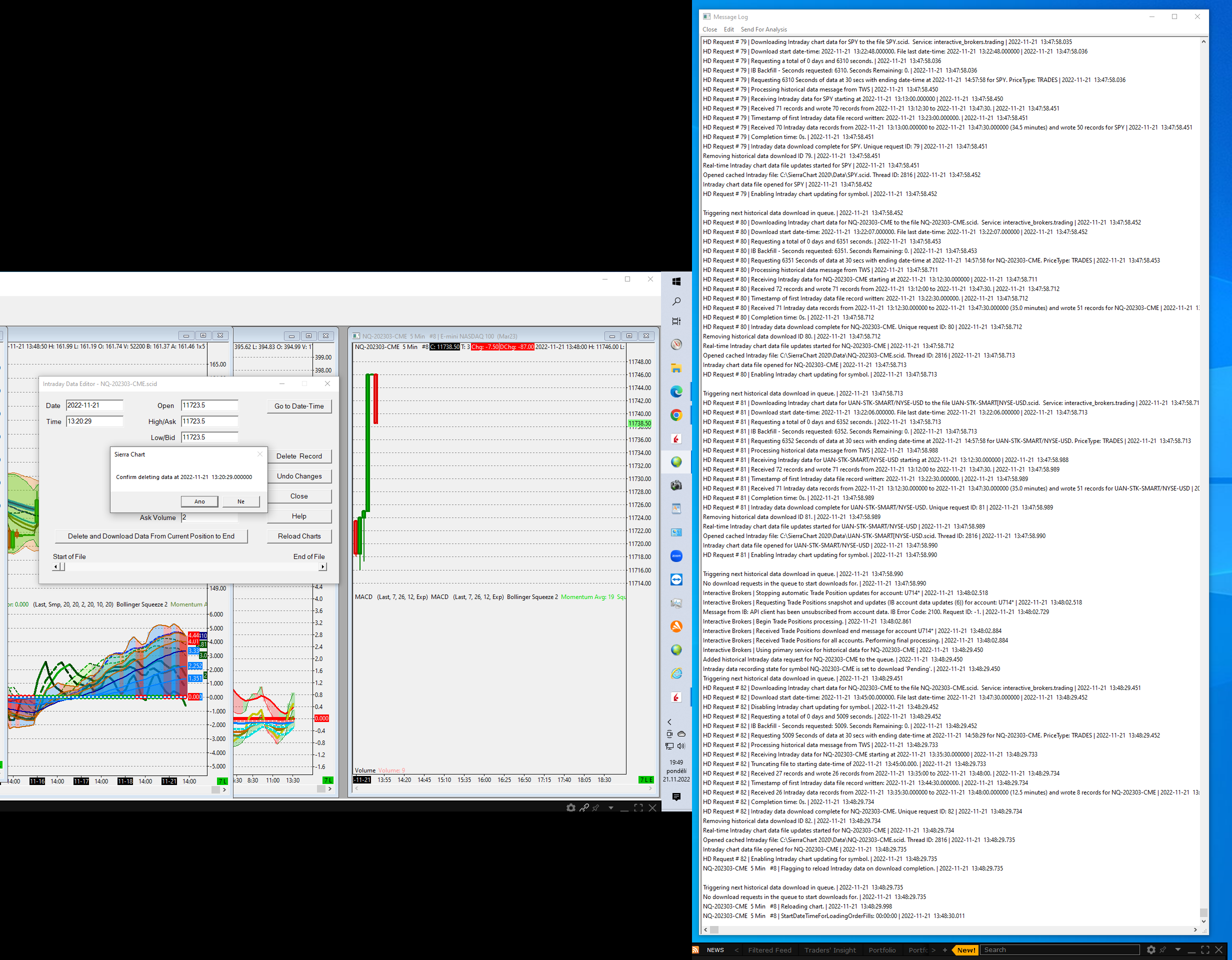Viewport: 1232px width, 960px height.
Task: Switch to the Traders' Insight tab
Action: (x=830, y=950)
